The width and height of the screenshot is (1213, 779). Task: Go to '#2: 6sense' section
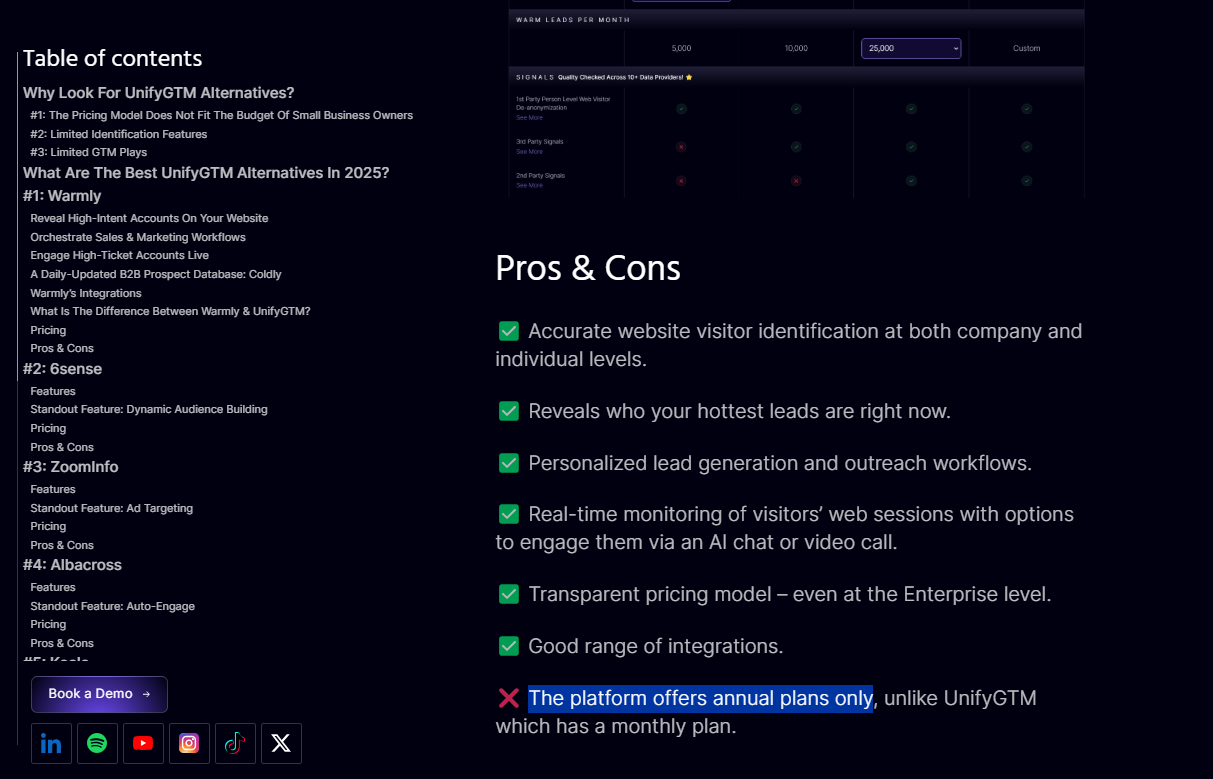point(62,369)
